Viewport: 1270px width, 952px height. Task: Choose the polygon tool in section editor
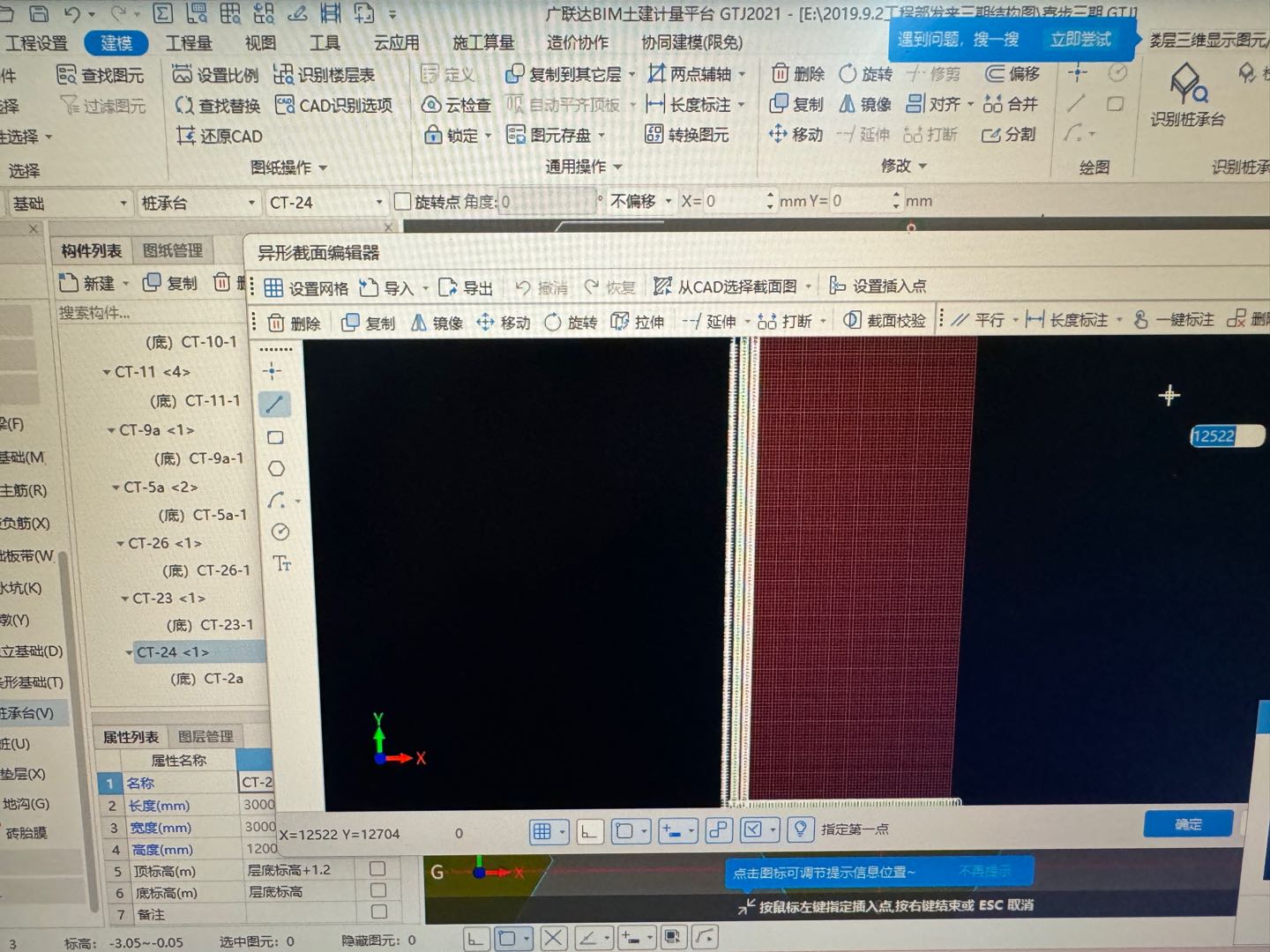coord(276,468)
